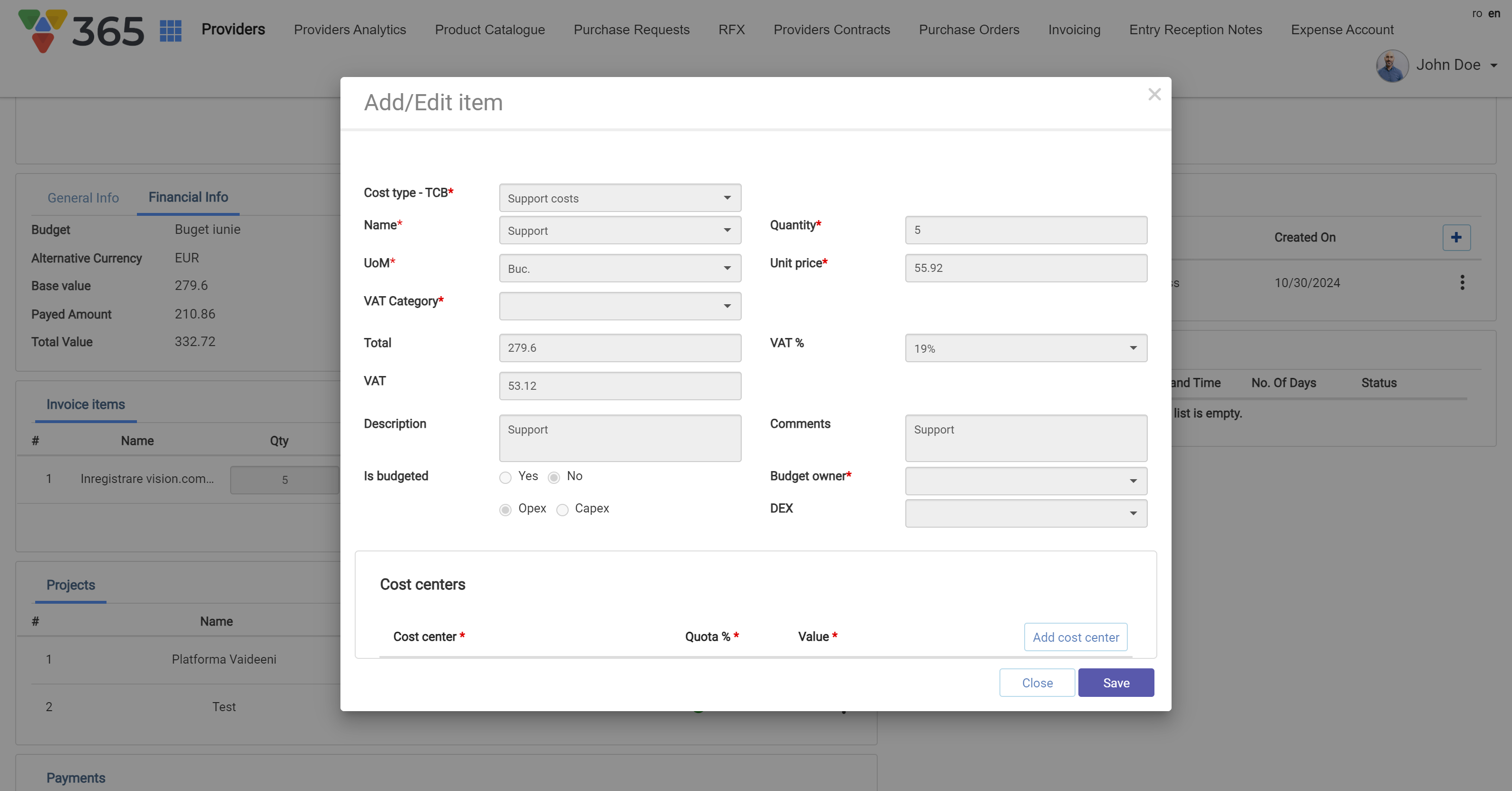The height and width of the screenshot is (791, 1512).
Task: Click John Doe's profile avatar
Action: tap(1392, 66)
